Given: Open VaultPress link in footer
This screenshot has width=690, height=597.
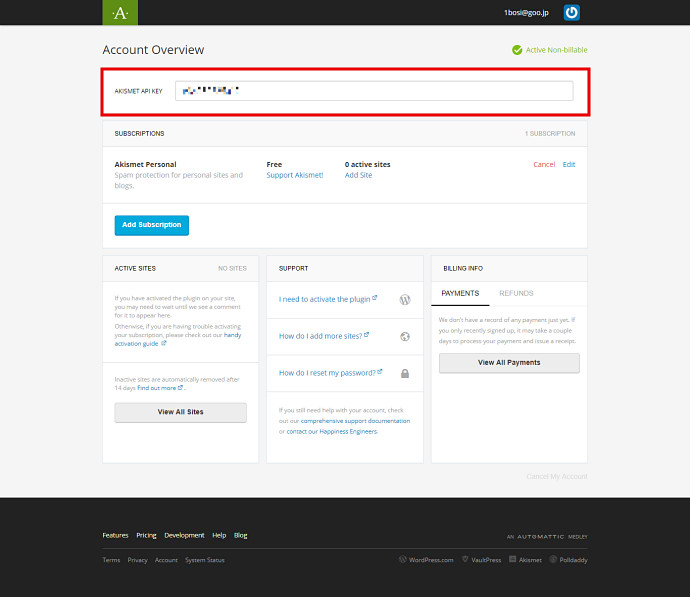Looking at the screenshot, I should 483,560.
